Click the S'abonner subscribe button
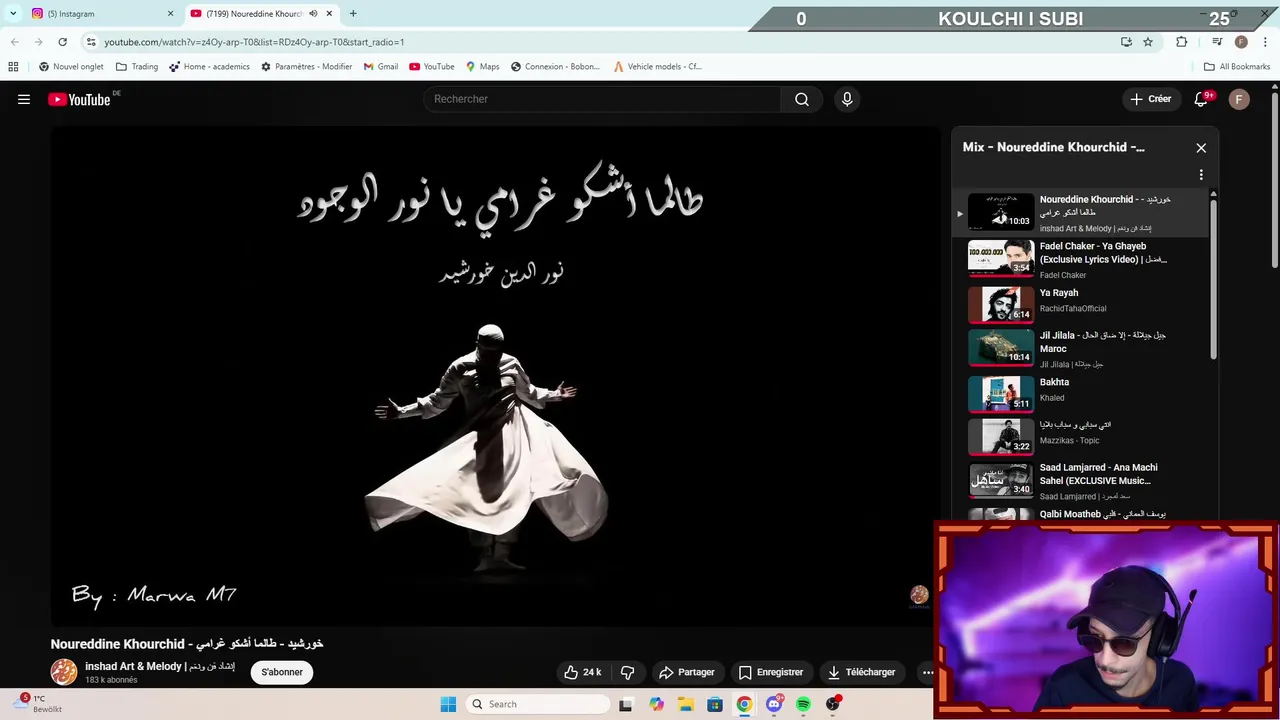Image resolution: width=1280 pixels, height=720 pixels. (282, 672)
